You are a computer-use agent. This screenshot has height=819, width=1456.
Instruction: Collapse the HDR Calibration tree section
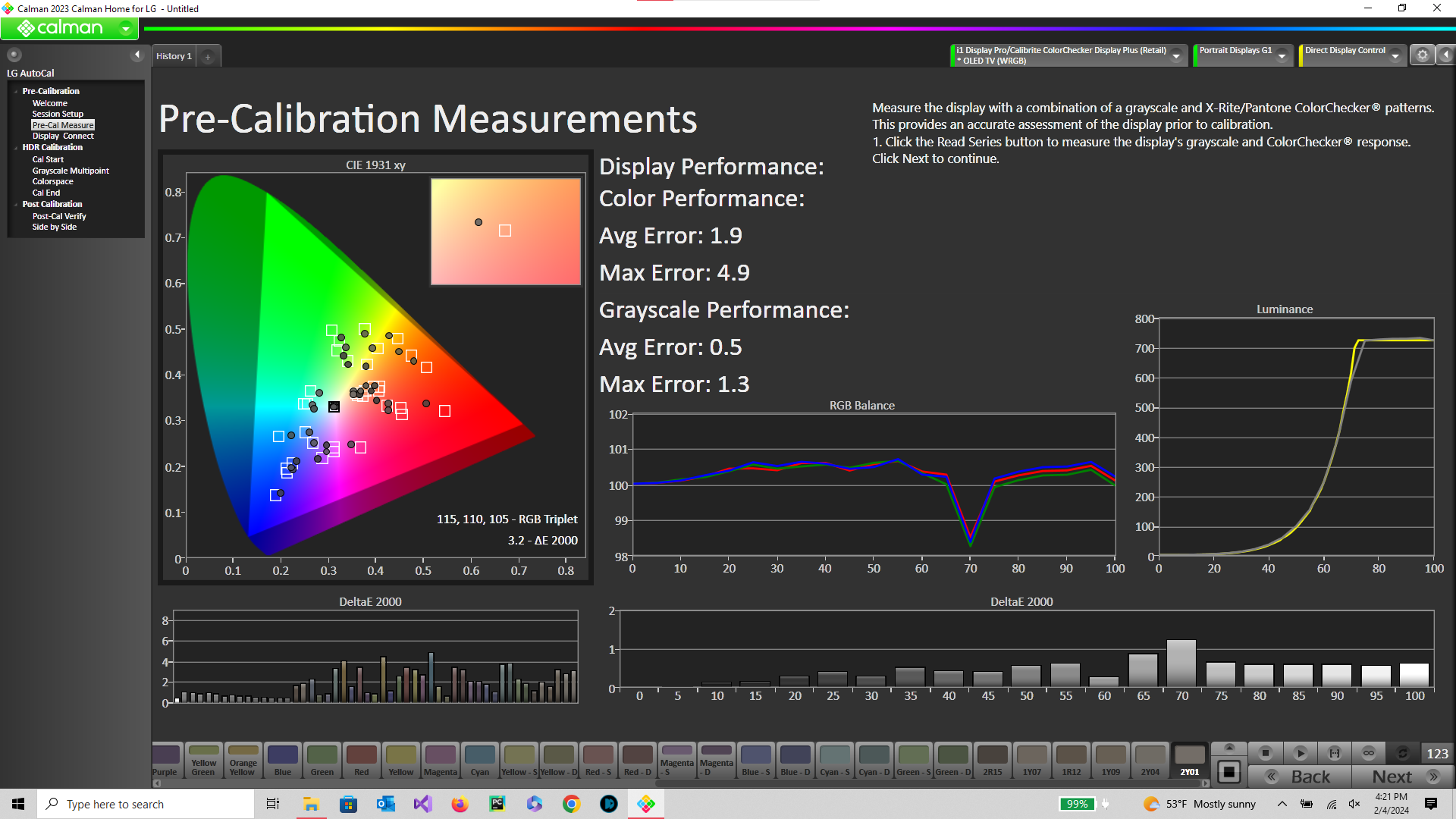16,148
